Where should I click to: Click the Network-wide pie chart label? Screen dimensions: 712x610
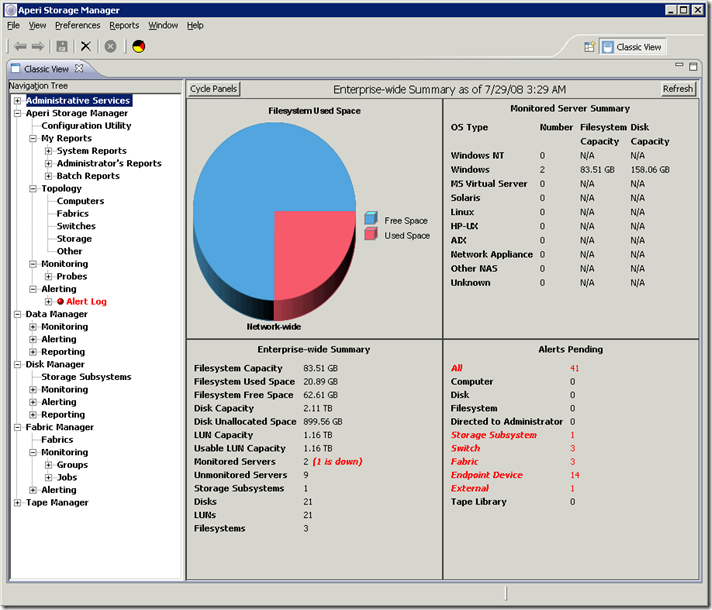click(274, 327)
